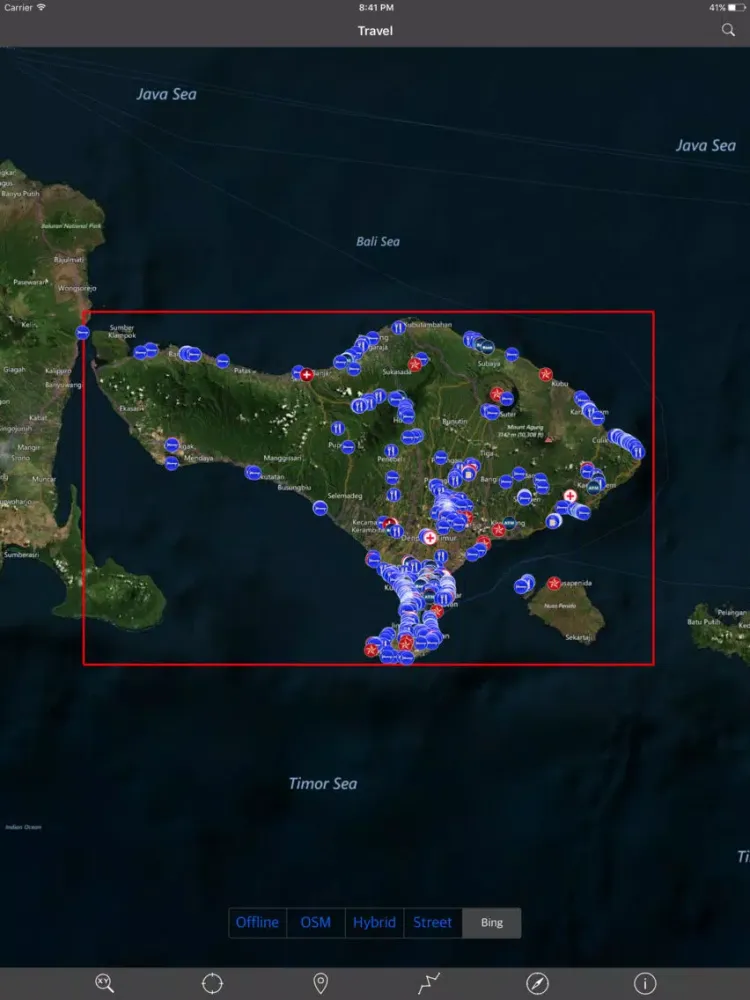Tap the blue marker at Mendaya
Viewport: 750px width, 1000px height.
[x=172, y=463]
